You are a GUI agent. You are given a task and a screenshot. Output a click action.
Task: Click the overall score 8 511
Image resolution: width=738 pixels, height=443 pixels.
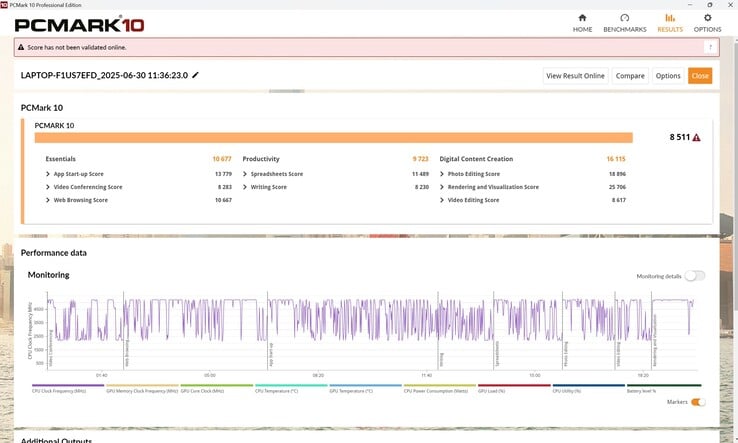[x=679, y=137]
